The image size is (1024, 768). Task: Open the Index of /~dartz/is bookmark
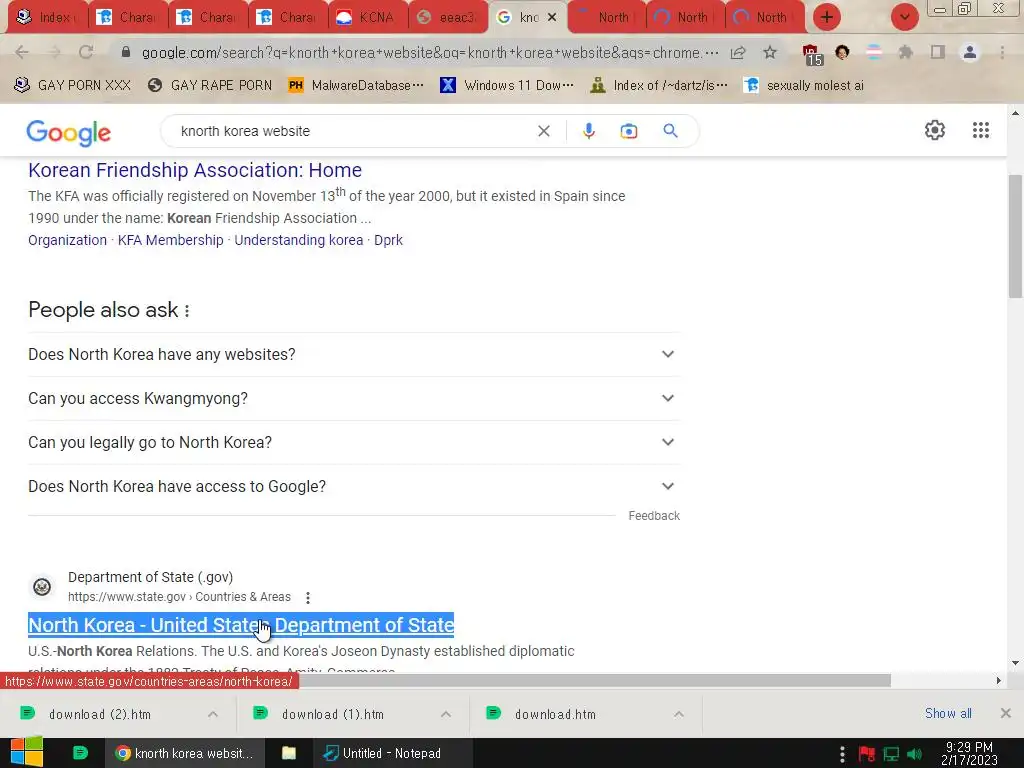click(659, 86)
